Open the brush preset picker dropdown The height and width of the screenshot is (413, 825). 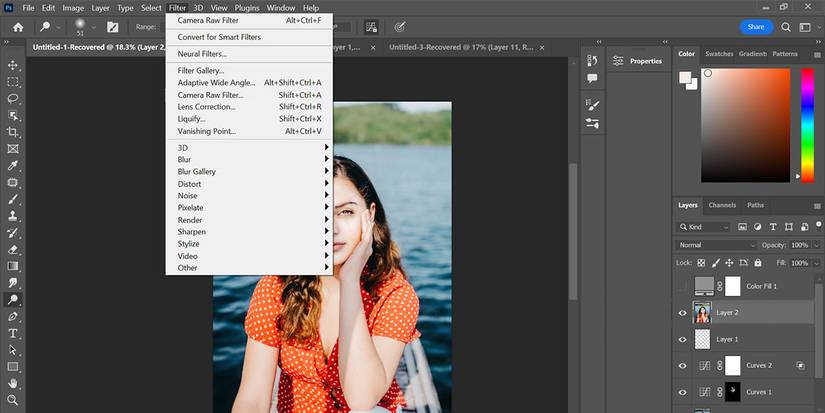coord(94,27)
